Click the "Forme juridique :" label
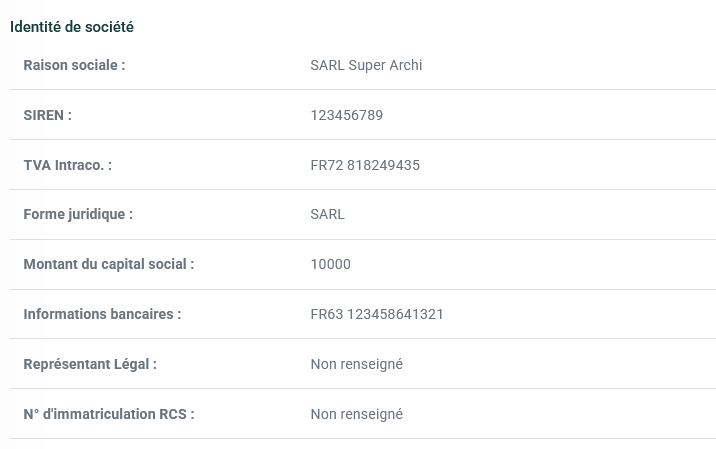 (x=78, y=214)
